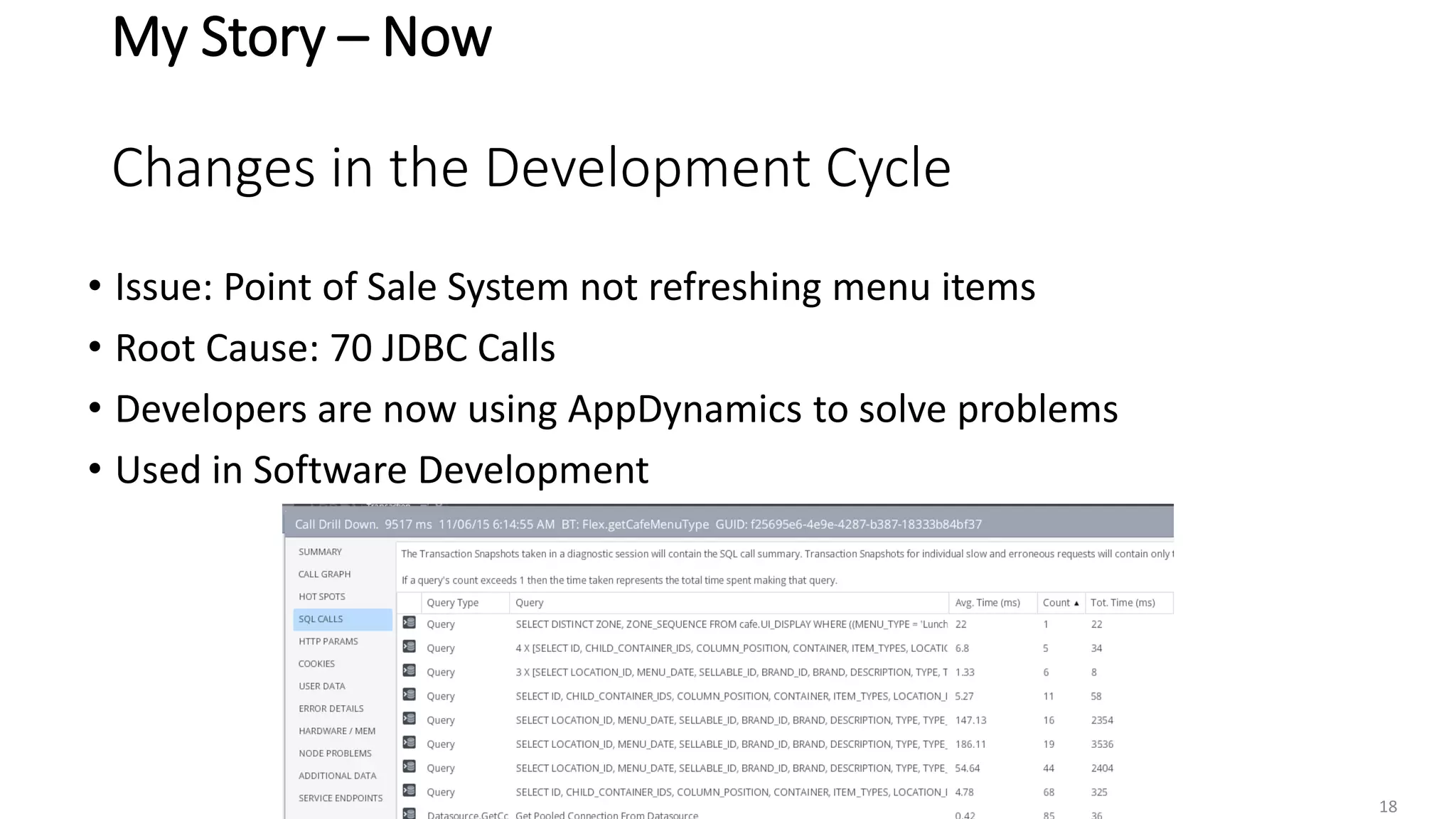Screen dimensions: 1456x819
Task: Open the HTTP PARAMS tab
Action: pyautogui.click(x=328, y=641)
